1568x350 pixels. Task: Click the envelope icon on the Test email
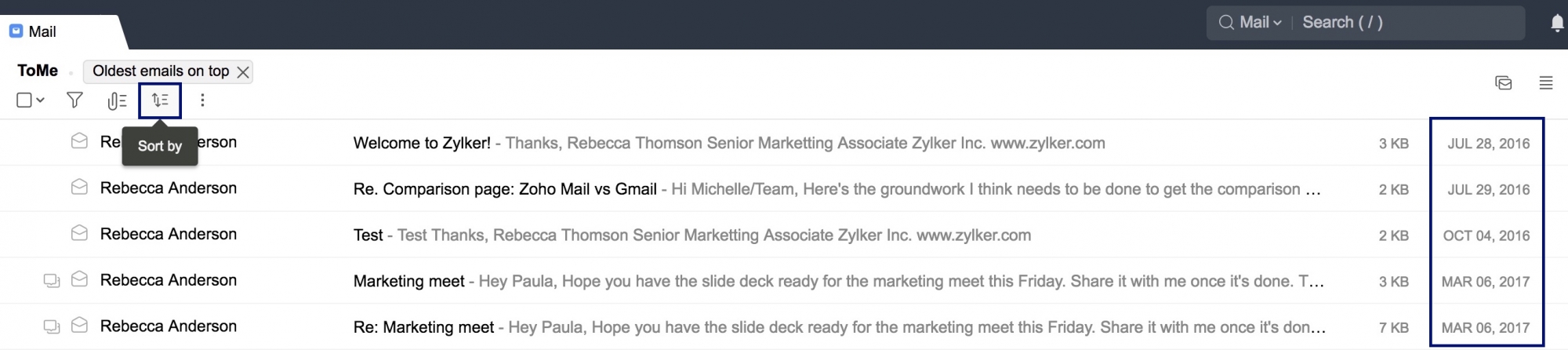79,234
